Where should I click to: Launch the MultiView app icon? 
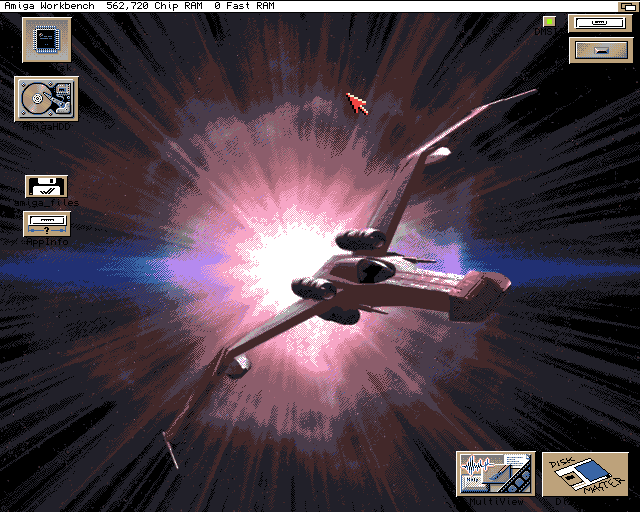tap(495, 473)
